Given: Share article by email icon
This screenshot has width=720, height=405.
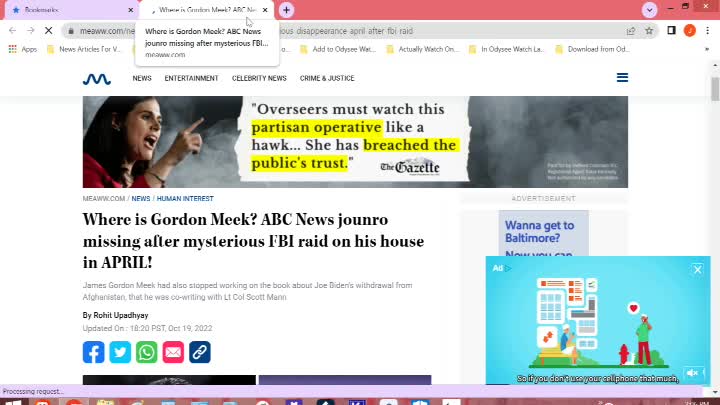Looking at the screenshot, I should tap(173, 352).
